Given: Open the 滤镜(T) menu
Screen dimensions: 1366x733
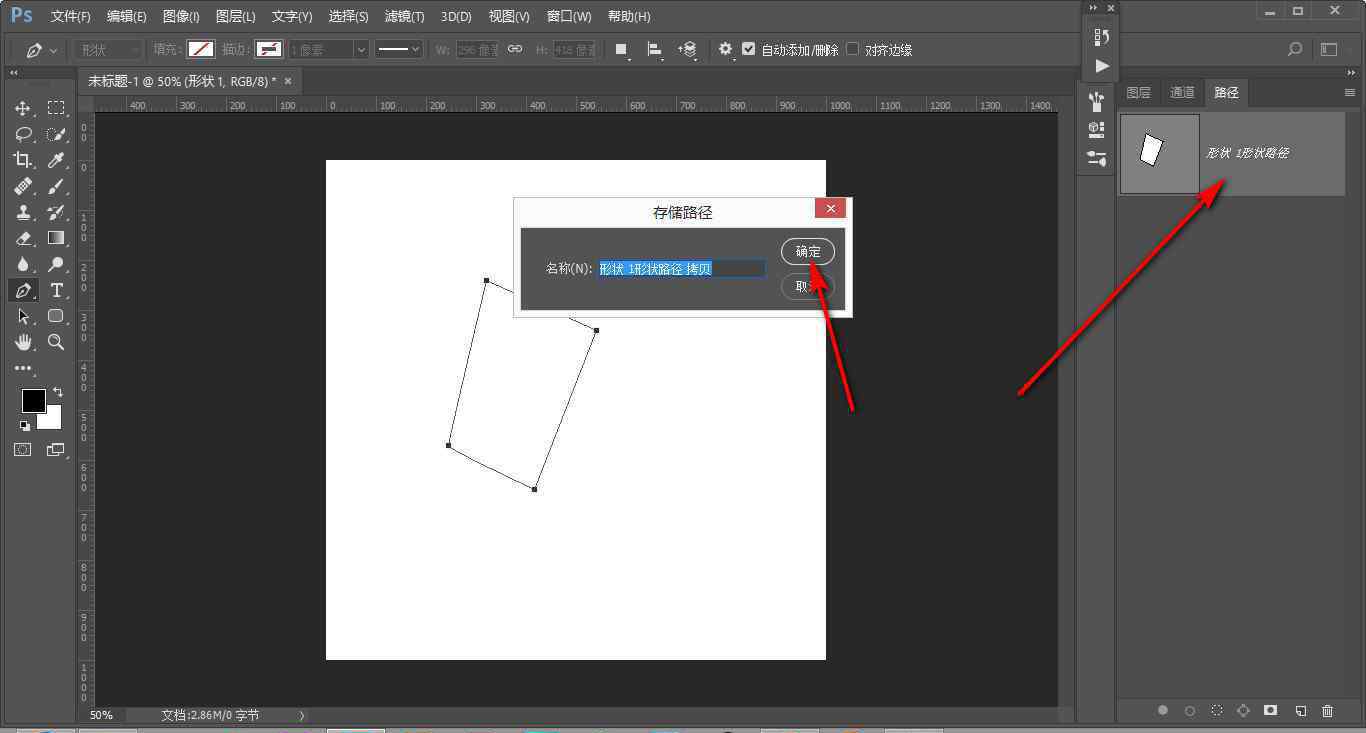Looking at the screenshot, I should pyautogui.click(x=404, y=16).
